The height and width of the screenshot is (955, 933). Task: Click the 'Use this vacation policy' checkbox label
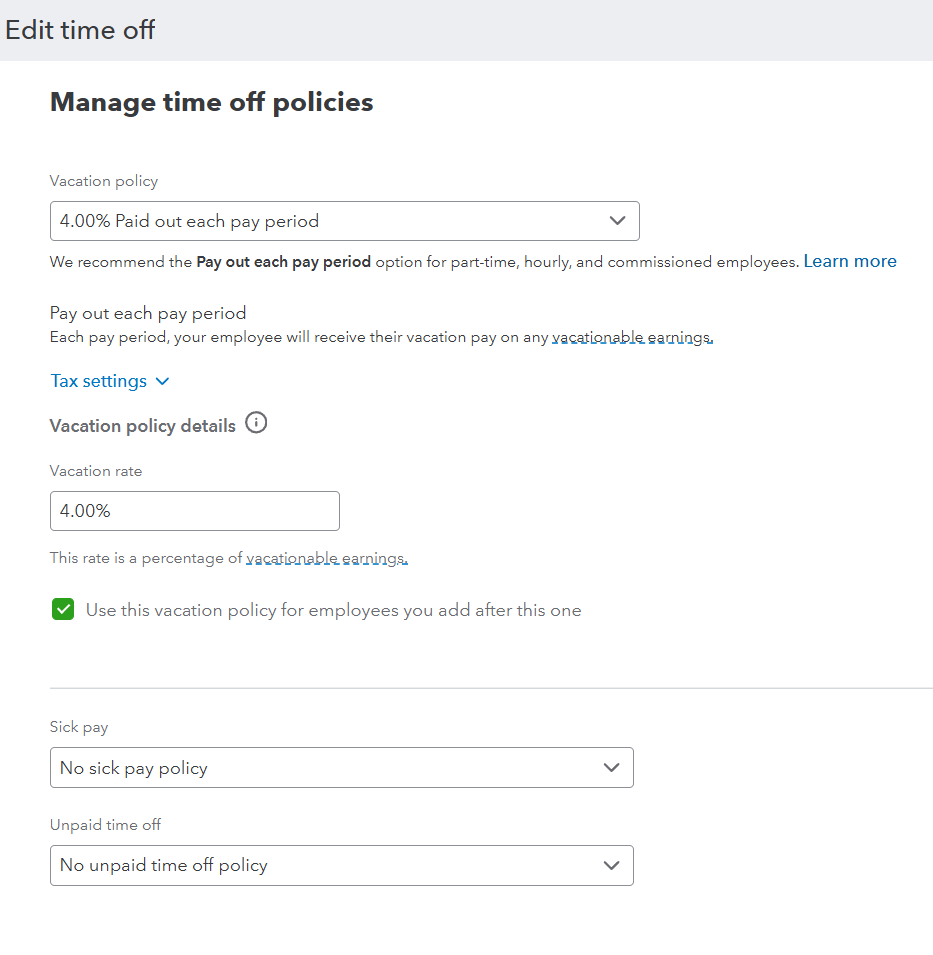point(333,610)
